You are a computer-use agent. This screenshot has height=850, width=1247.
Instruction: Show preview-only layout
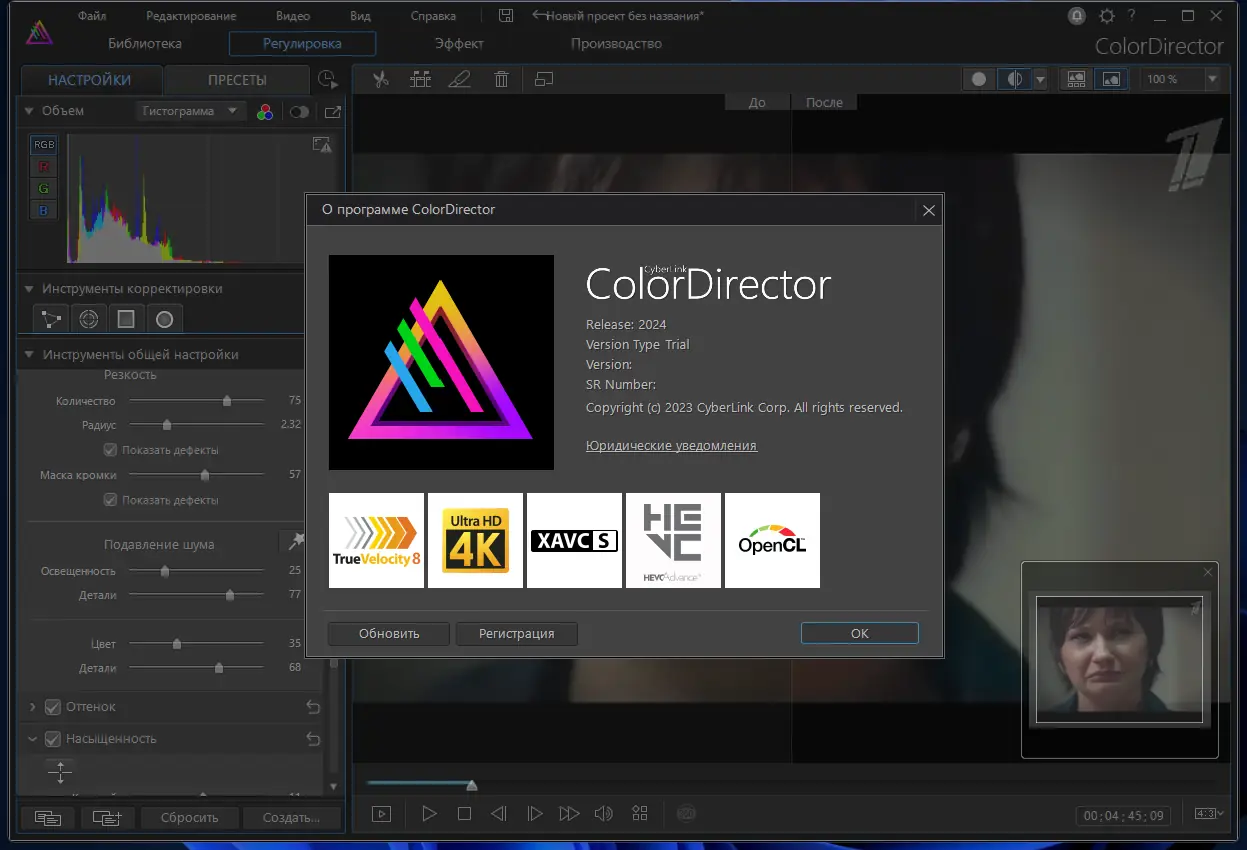(1111, 79)
